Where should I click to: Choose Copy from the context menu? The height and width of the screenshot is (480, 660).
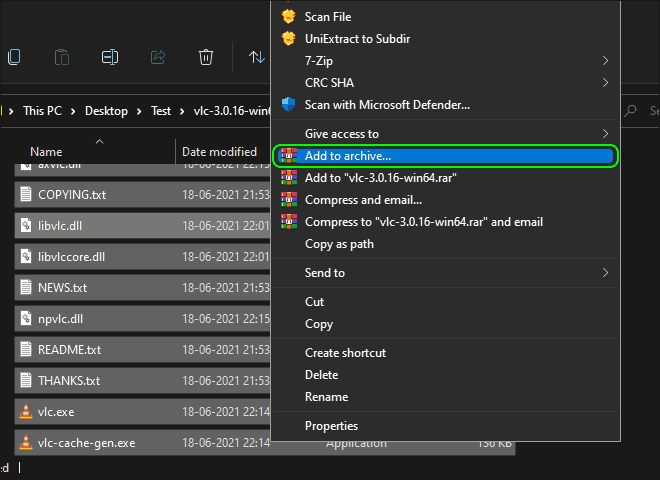pos(446,324)
